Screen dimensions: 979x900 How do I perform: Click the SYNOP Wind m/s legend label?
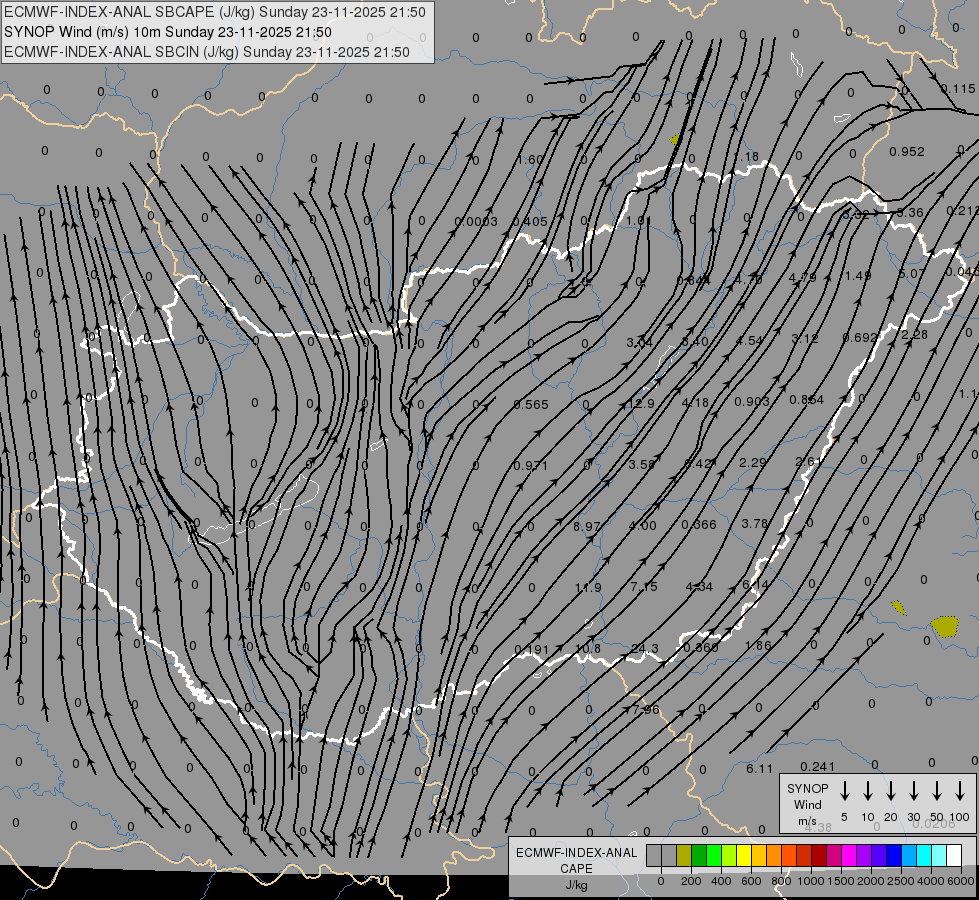pyautogui.click(x=807, y=805)
